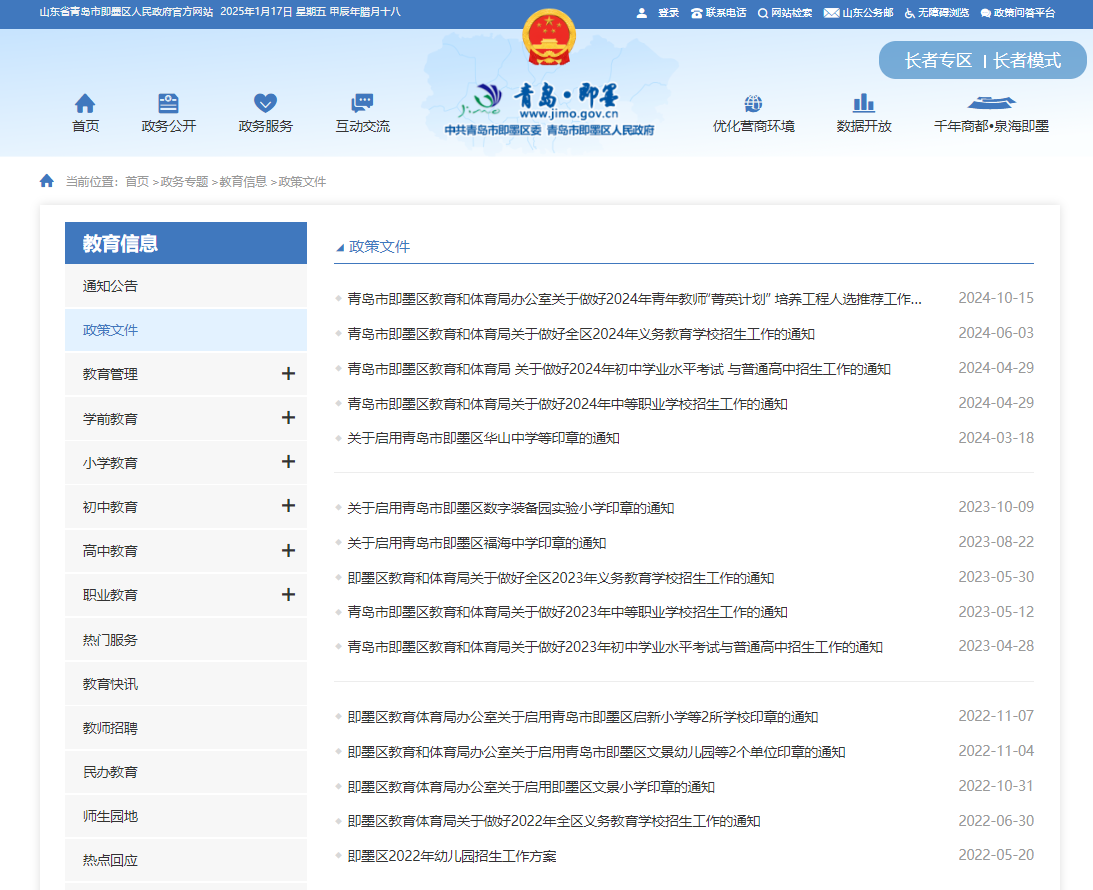This screenshot has width=1093, height=890.
Task: Click the national emblem logo
Action: click(x=549, y=37)
